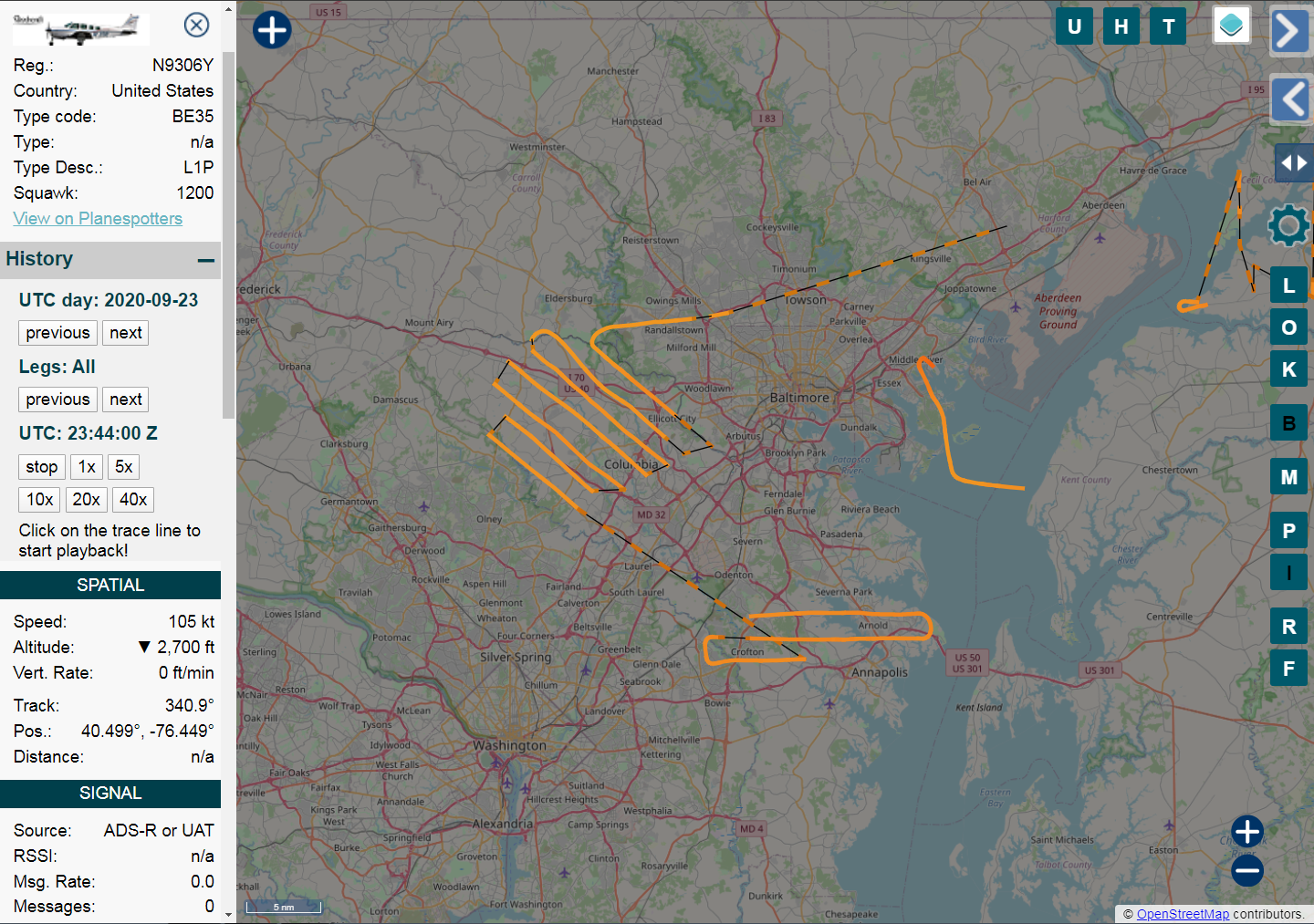Stop the trace playback
Image resolution: width=1314 pixels, height=924 pixels.
click(x=41, y=467)
